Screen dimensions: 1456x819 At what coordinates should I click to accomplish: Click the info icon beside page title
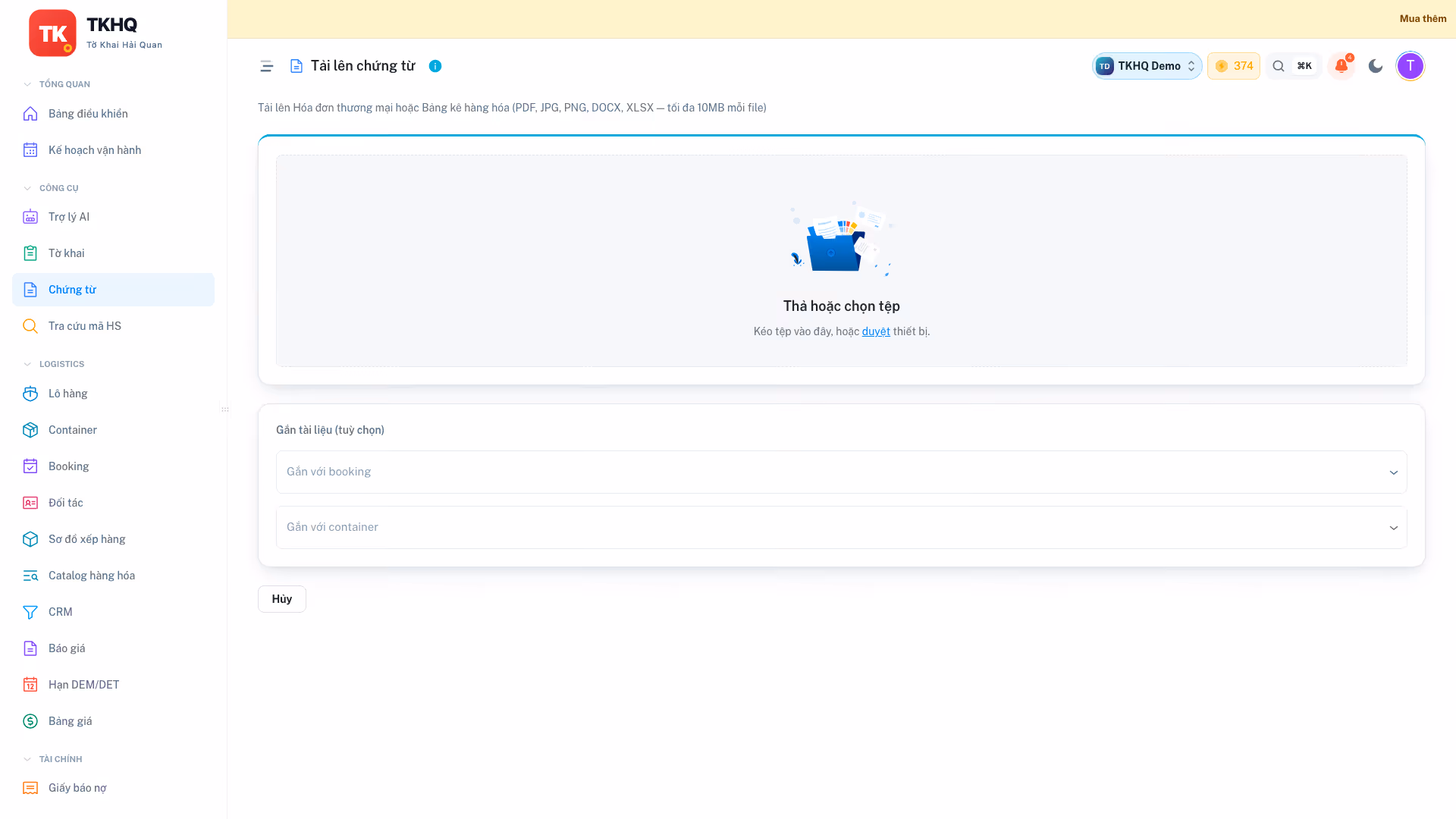[x=435, y=66]
